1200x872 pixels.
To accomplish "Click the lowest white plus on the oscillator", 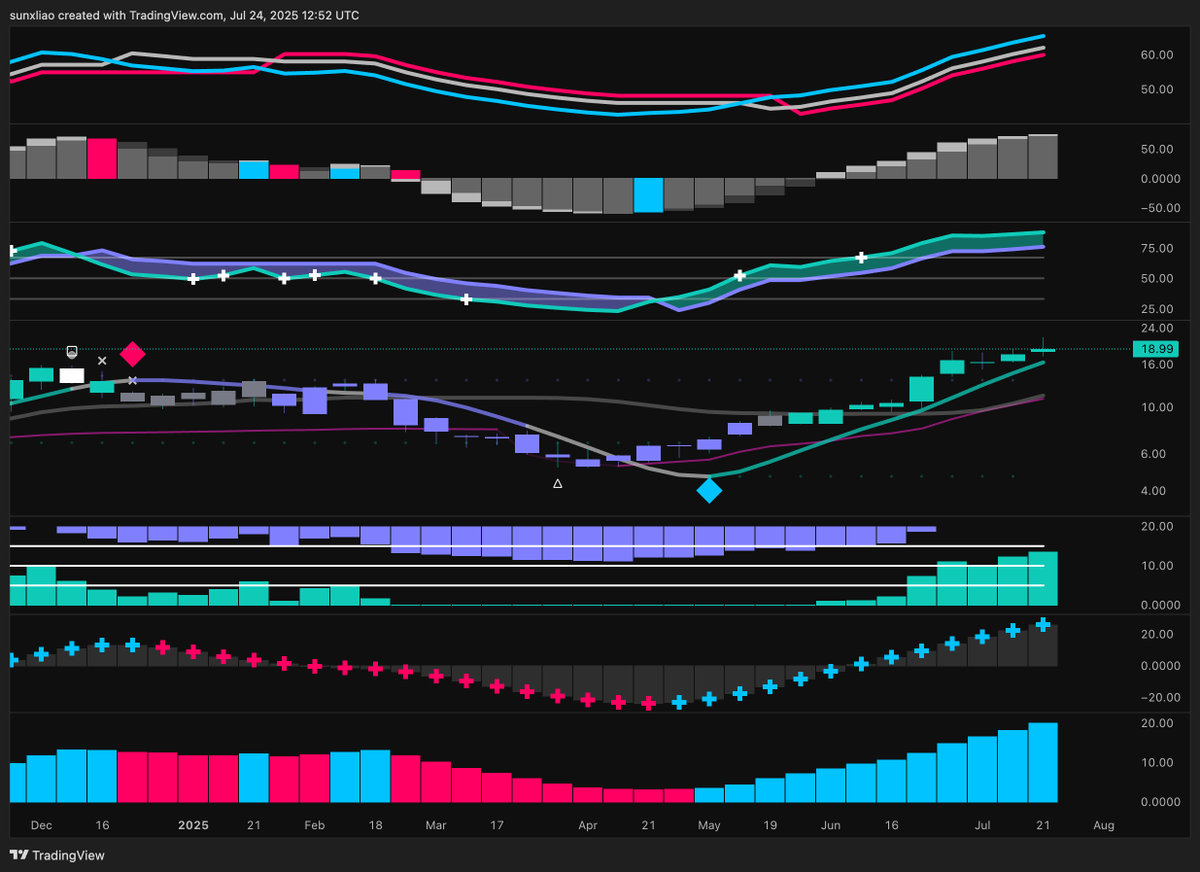I will click(466, 299).
